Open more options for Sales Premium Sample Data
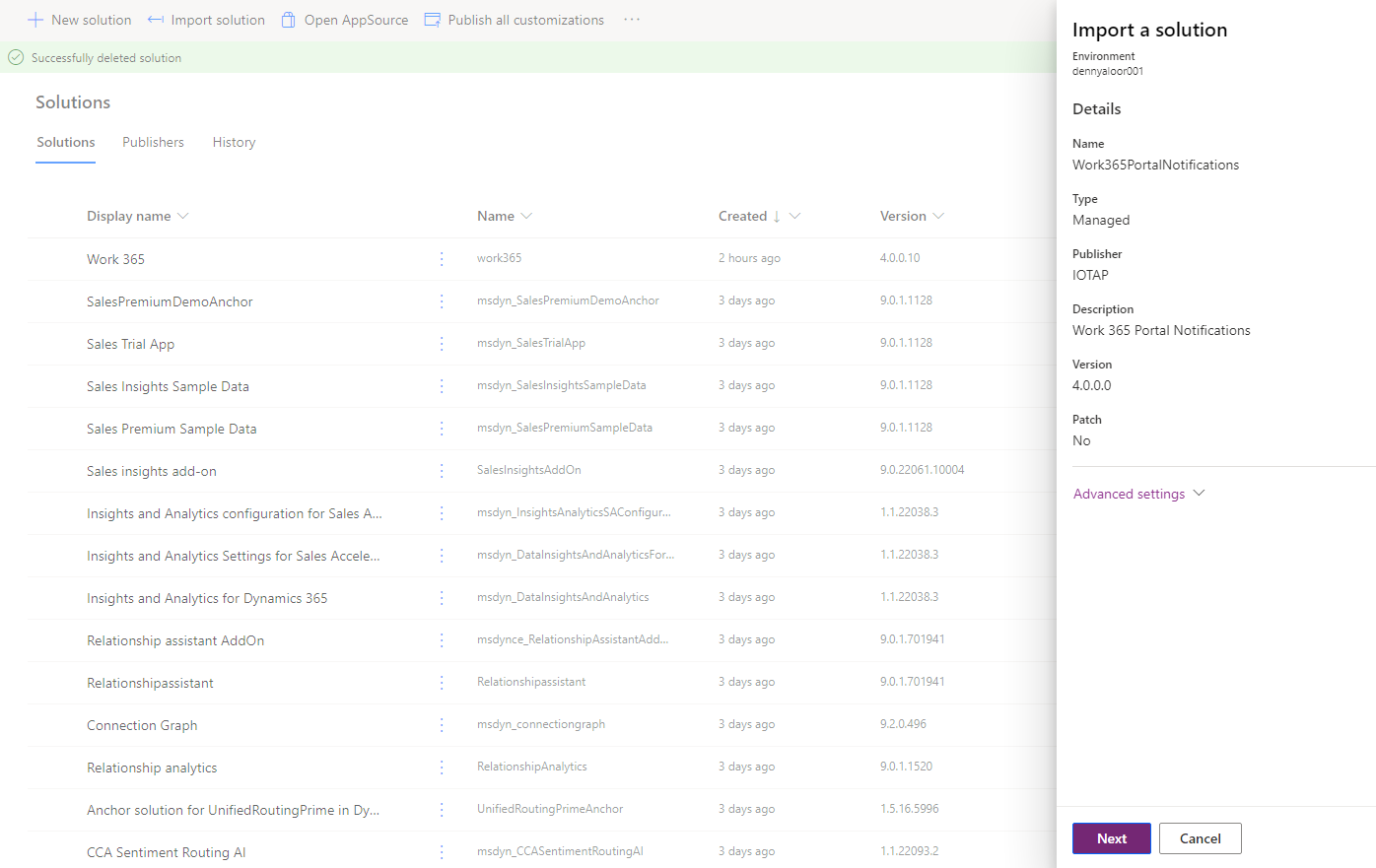Screen dimensions: 1376x868 [442, 429]
